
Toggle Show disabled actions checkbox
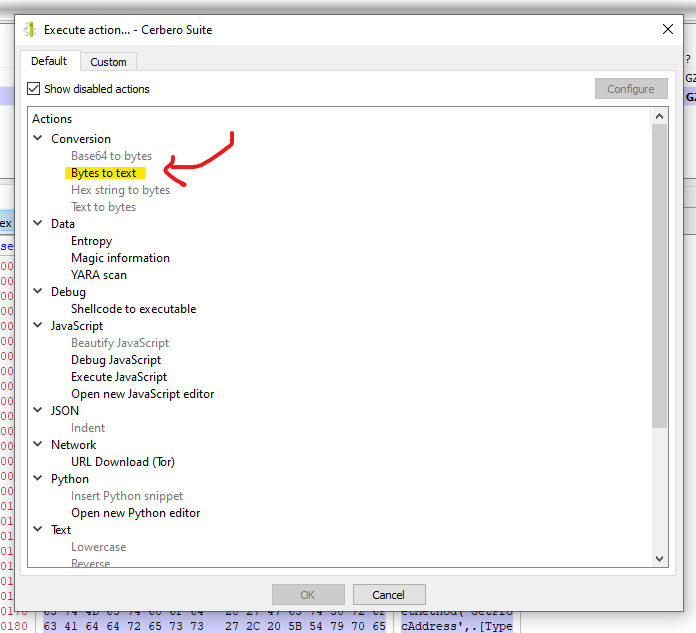pos(34,89)
